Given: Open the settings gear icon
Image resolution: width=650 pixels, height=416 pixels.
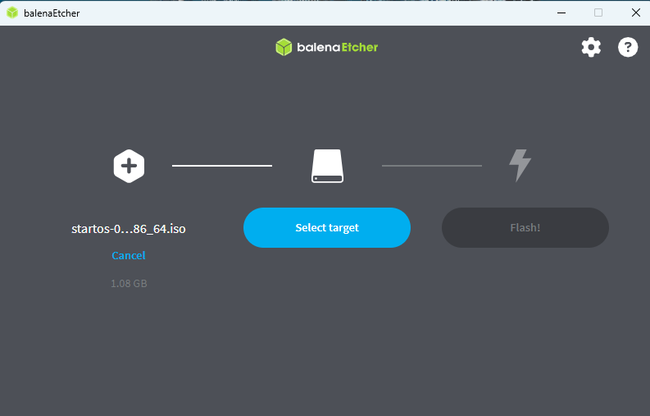Looking at the screenshot, I should [x=591, y=47].
